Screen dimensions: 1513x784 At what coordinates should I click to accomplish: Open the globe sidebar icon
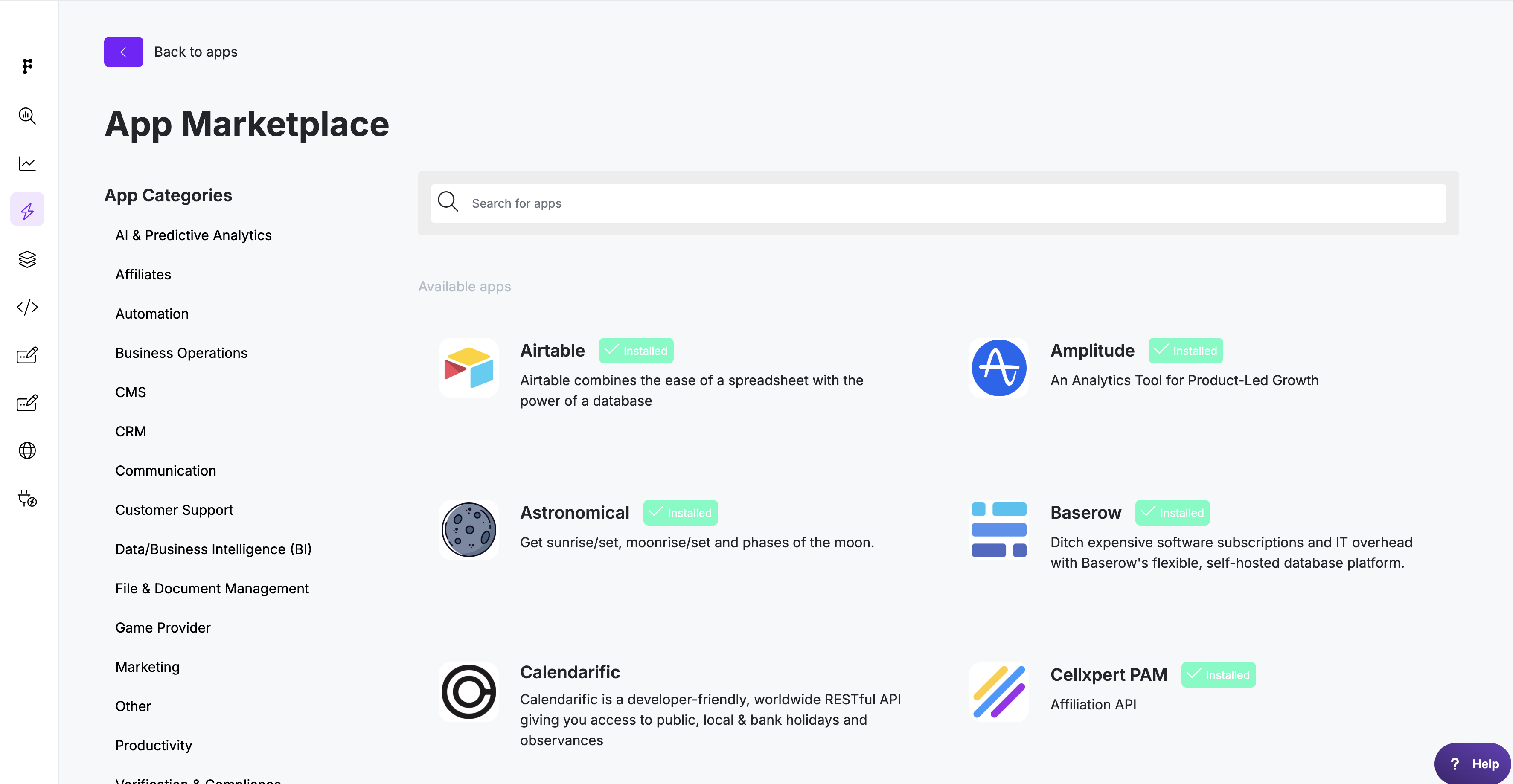[x=27, y=450]
